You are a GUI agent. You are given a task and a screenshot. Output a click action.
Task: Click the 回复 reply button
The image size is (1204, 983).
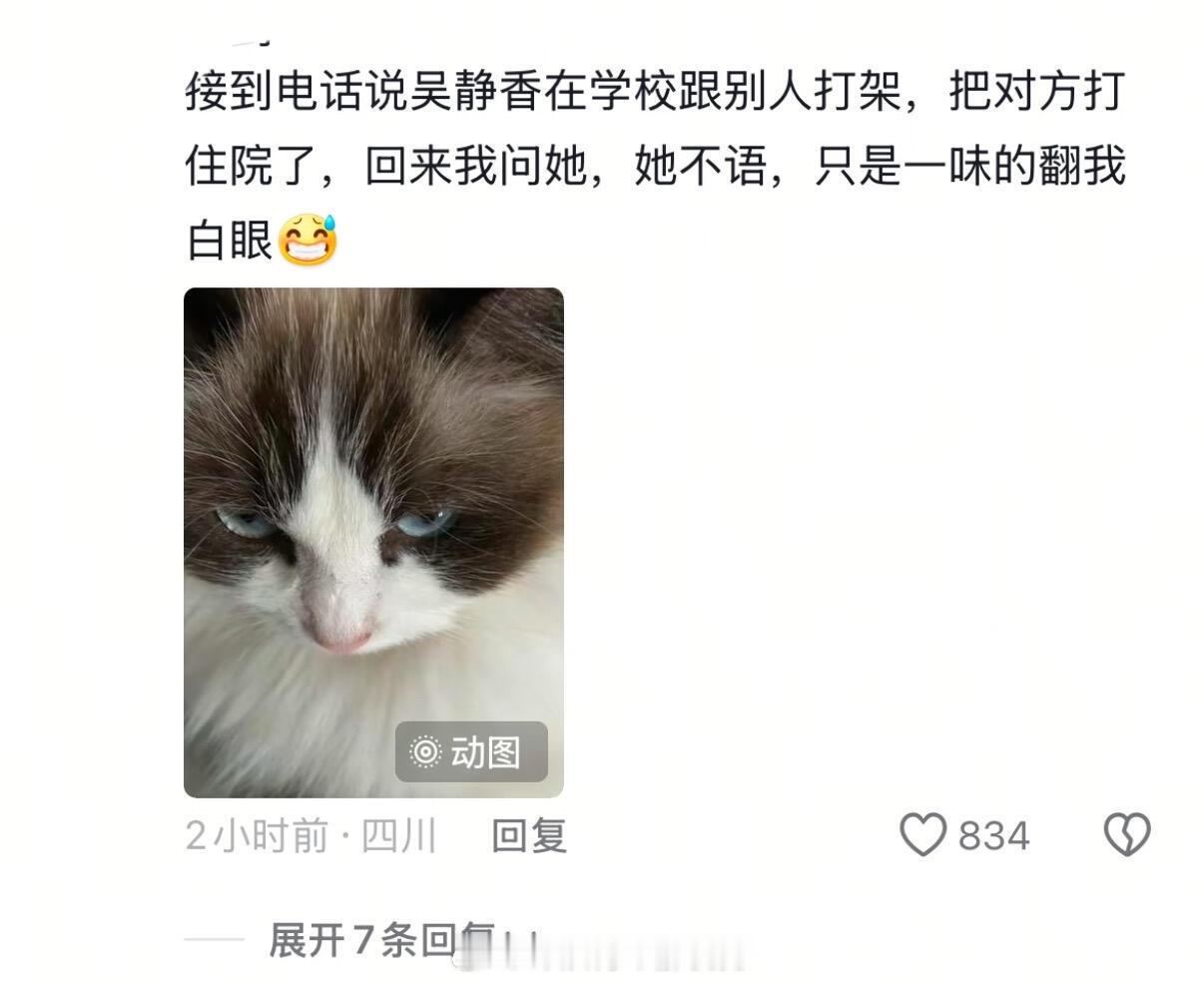click(529, 835)
